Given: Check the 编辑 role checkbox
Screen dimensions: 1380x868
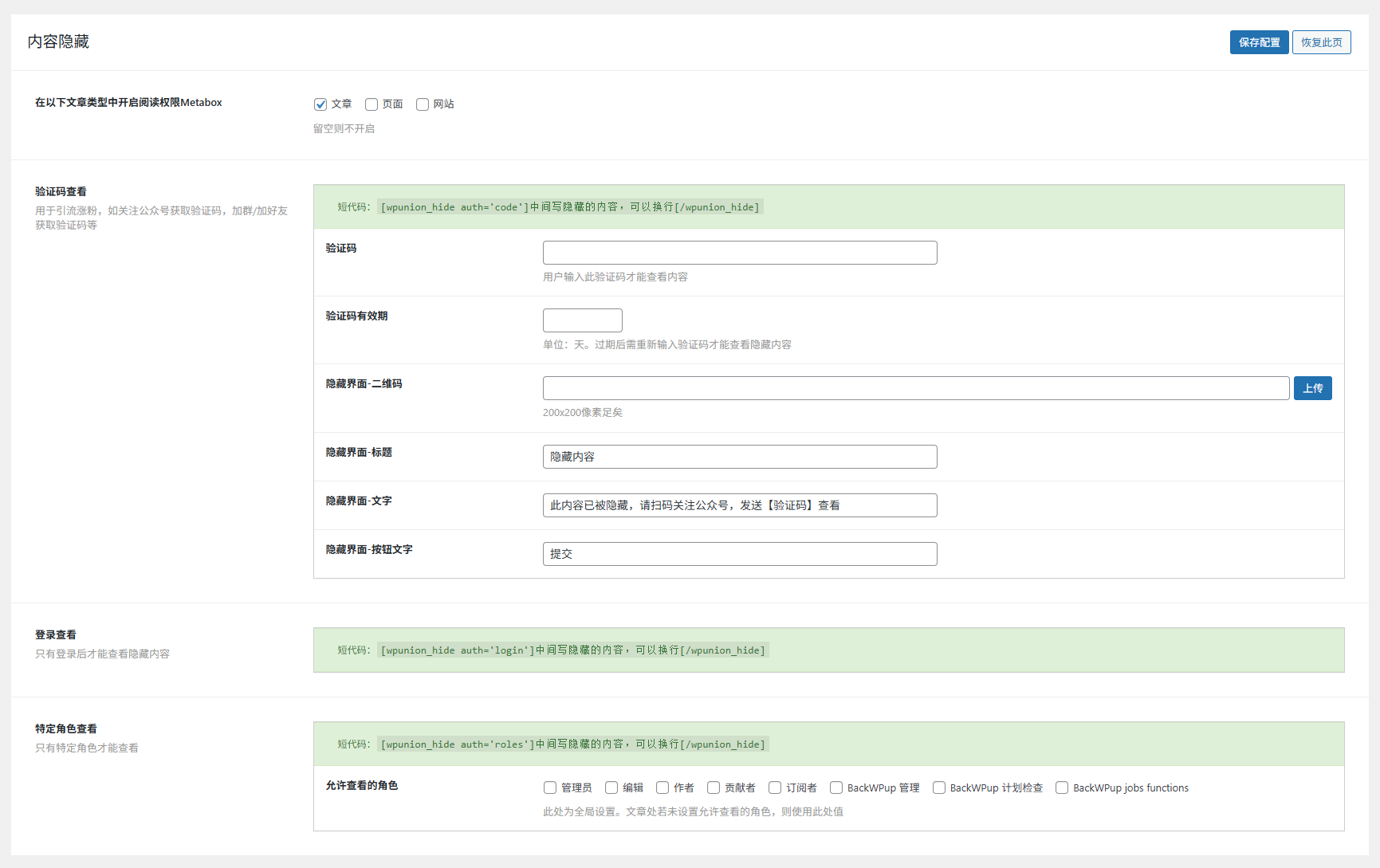Looking at the screenshot, I should pyautogui.click(x=611, y=787).
